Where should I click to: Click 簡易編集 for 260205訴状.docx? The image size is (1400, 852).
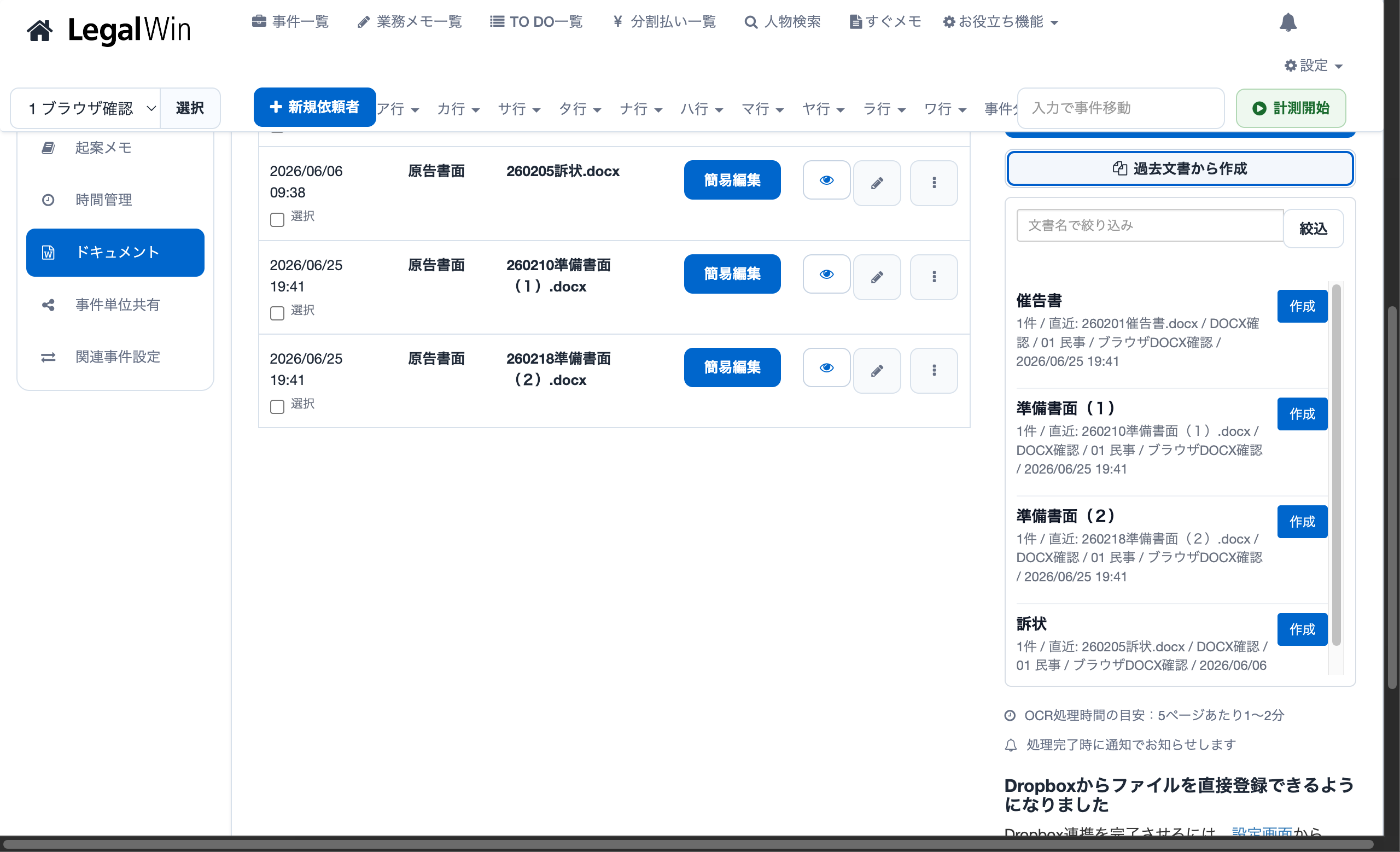tap(732, 180)
